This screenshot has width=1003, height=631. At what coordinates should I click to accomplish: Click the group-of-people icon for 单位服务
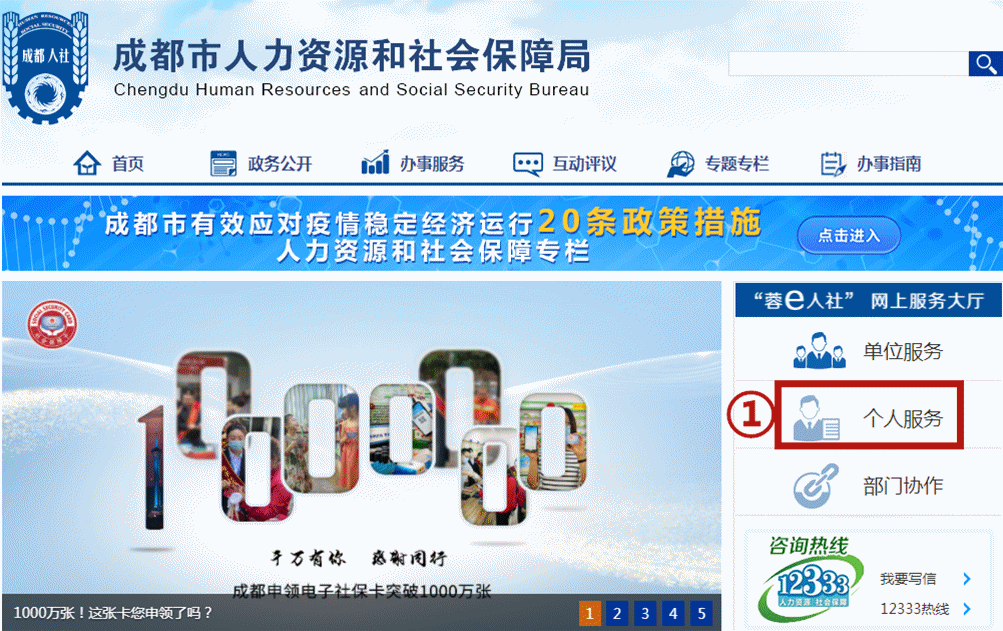click(819, 351)
